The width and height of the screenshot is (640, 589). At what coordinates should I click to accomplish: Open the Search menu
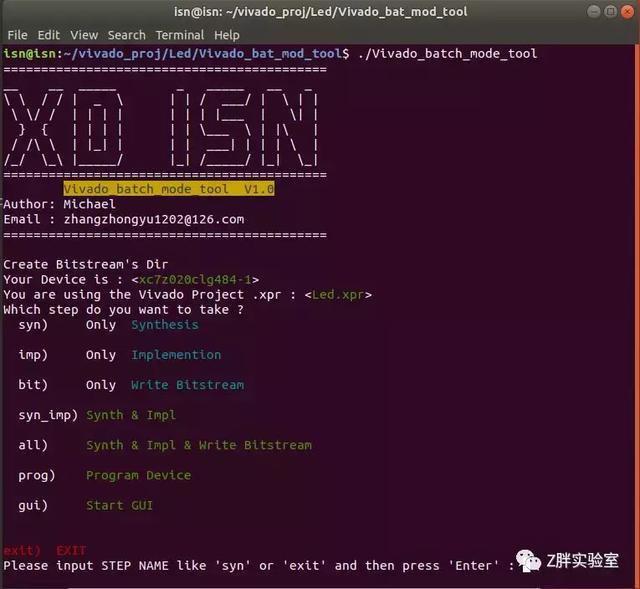(127, 35)
